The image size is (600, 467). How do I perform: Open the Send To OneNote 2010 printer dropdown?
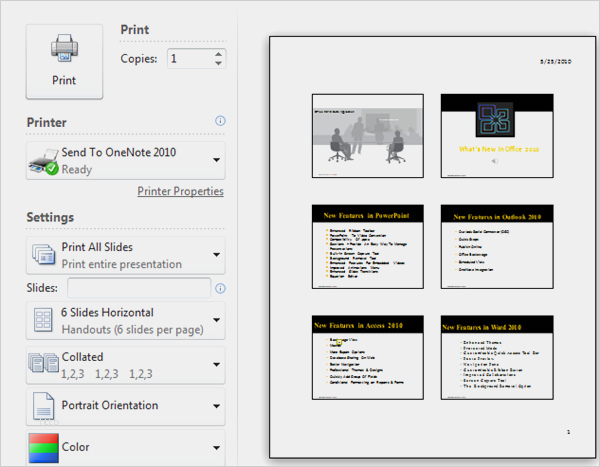(217, 160)
